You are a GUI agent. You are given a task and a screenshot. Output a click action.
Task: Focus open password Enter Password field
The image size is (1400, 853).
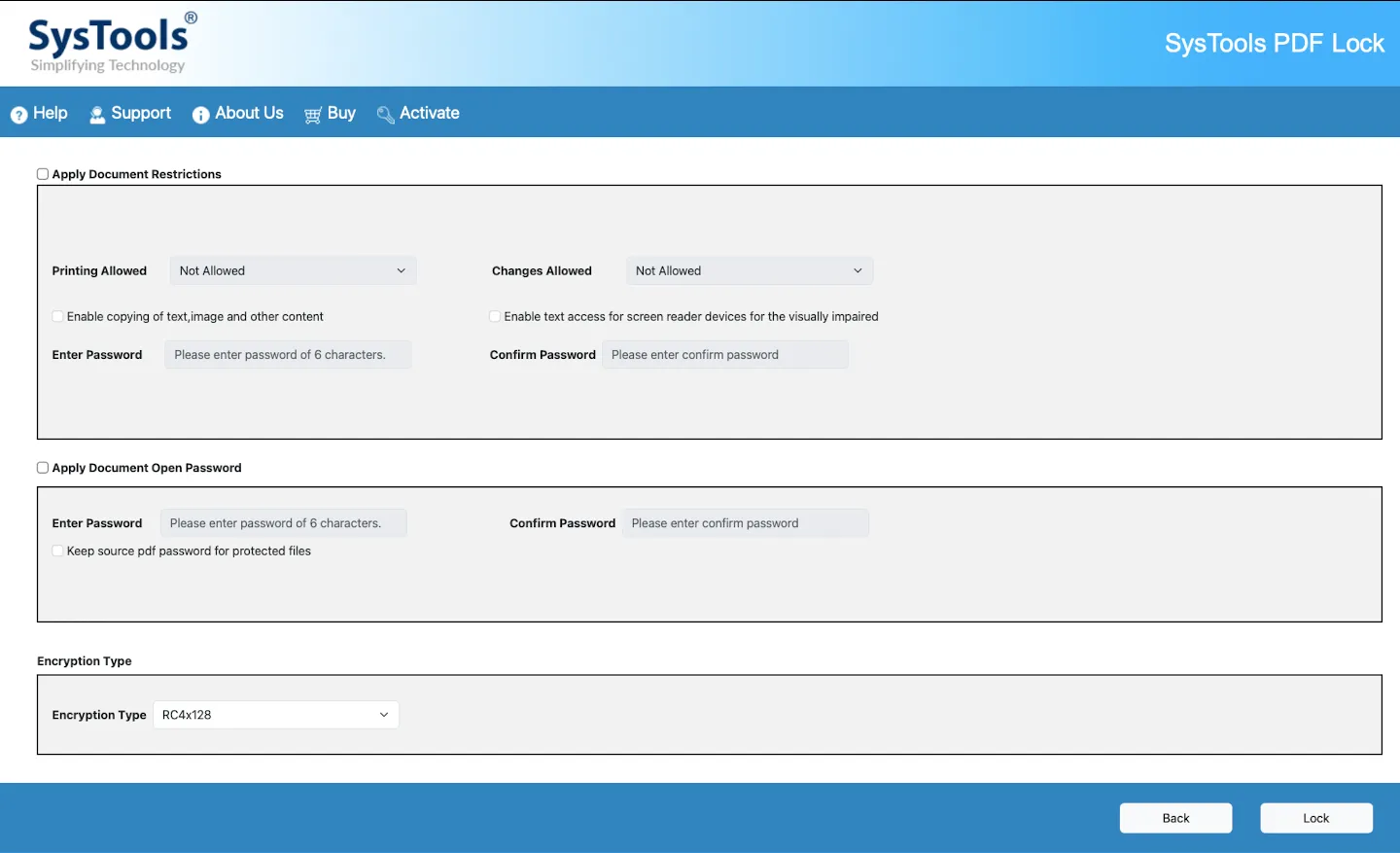[283, 523]
